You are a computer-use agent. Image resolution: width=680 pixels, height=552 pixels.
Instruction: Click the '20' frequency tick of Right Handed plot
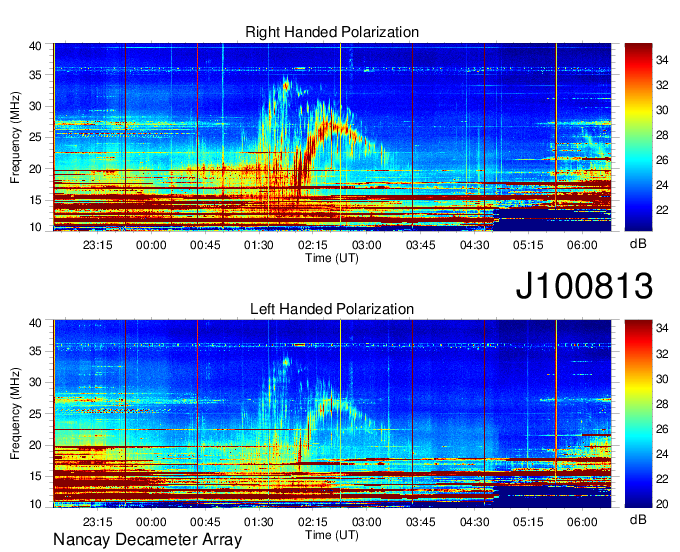[x=36, y=169]
